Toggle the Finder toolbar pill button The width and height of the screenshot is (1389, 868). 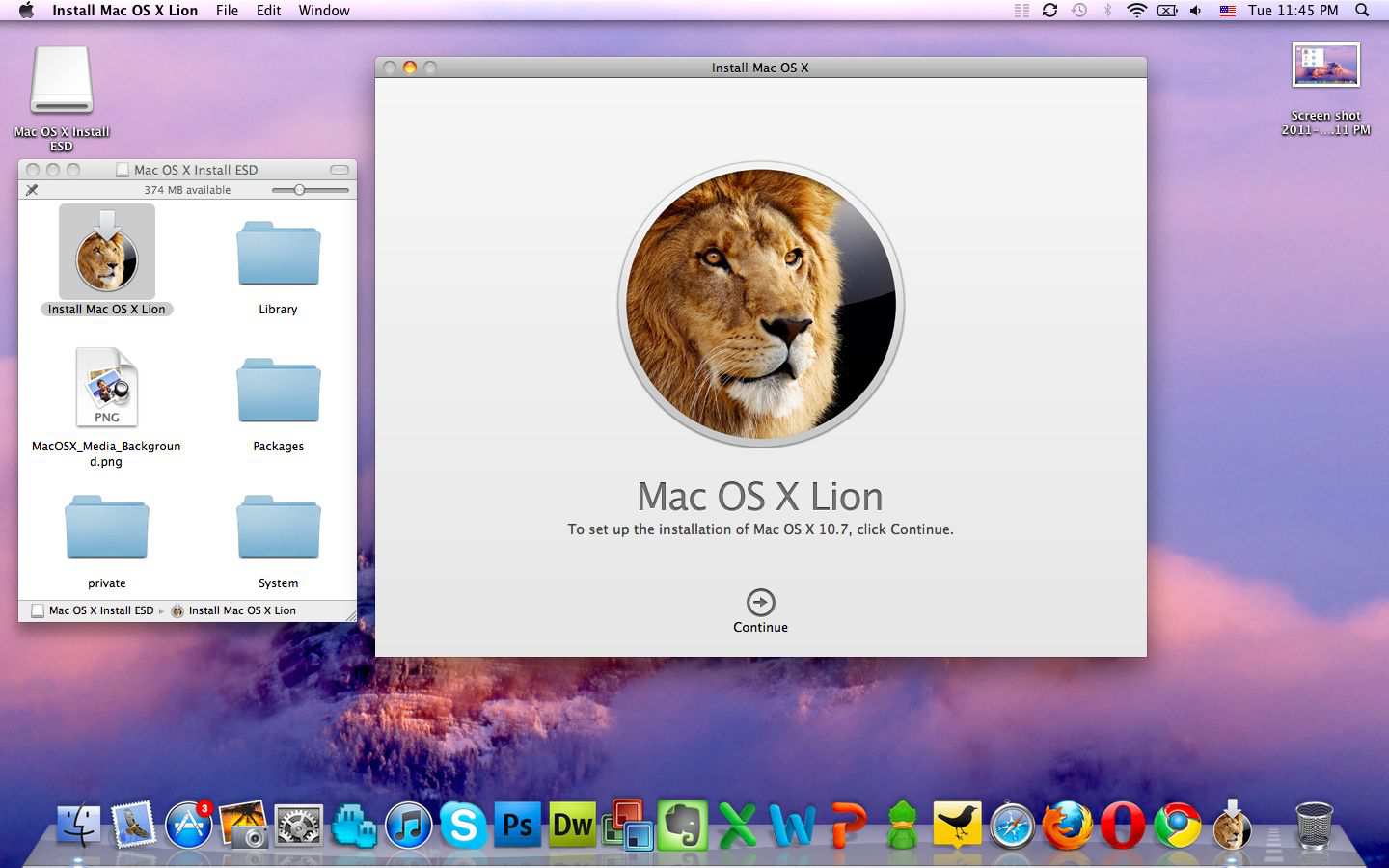coord(339,170)
